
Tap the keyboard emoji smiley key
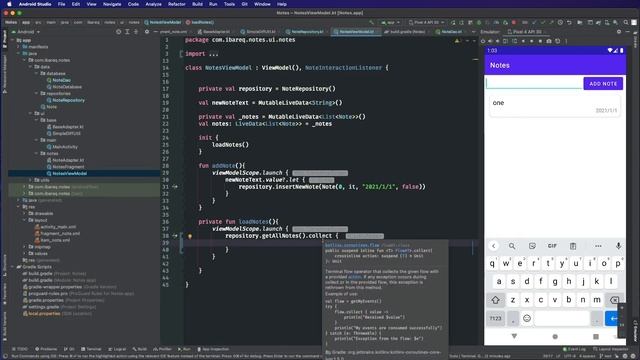(527, 318)
